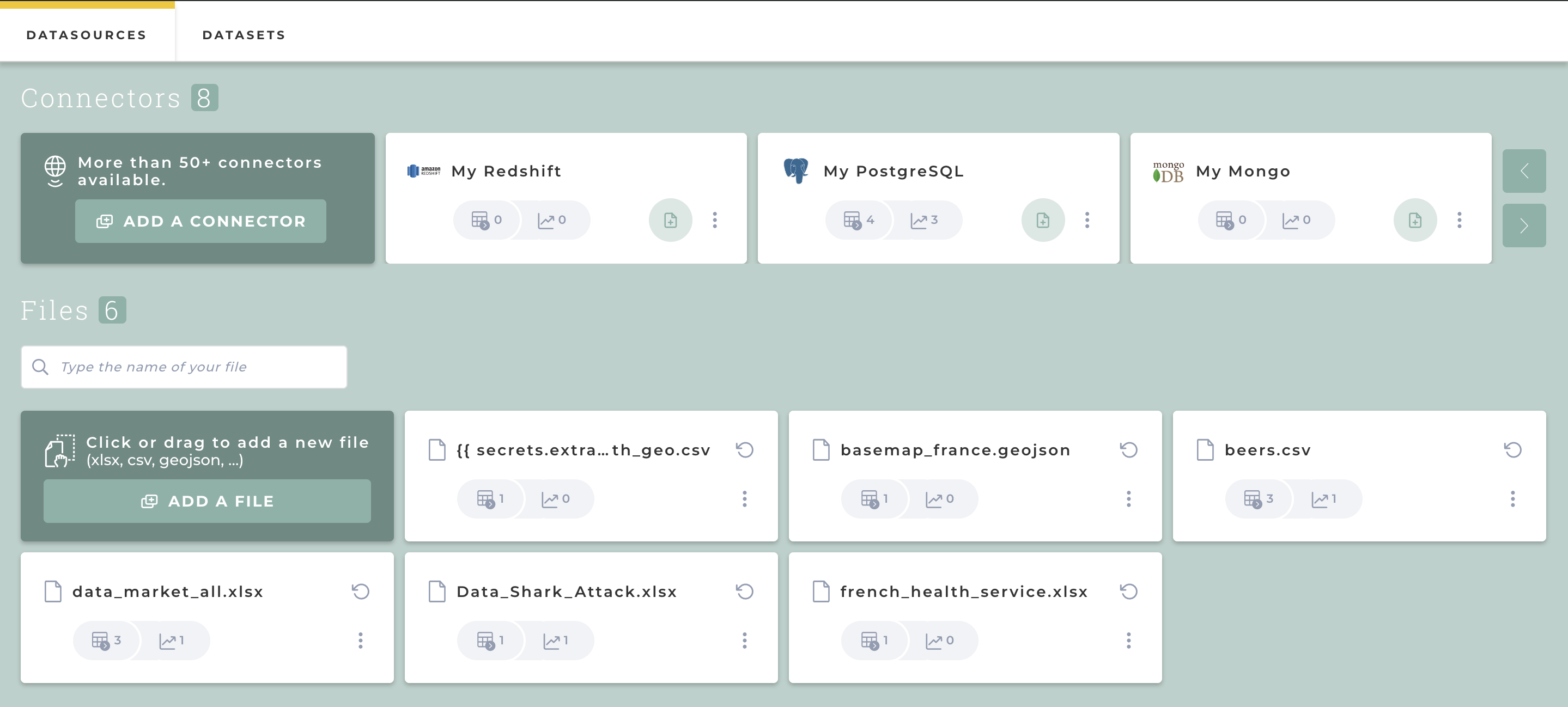Click the left carousel arrow for connectors

coord(1524,171)
